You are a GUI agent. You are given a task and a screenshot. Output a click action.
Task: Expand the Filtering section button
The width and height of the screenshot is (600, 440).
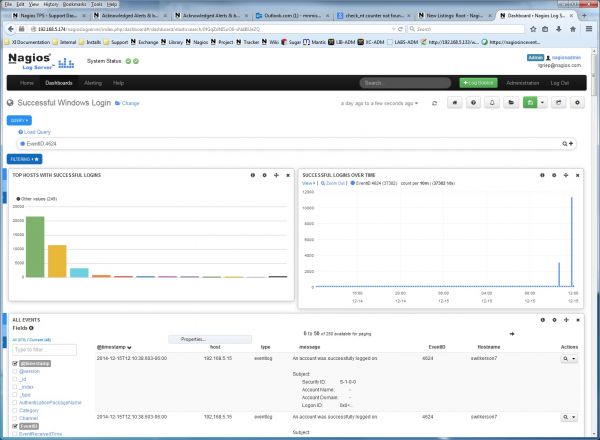pyautogui.click(x=25, y=158)
